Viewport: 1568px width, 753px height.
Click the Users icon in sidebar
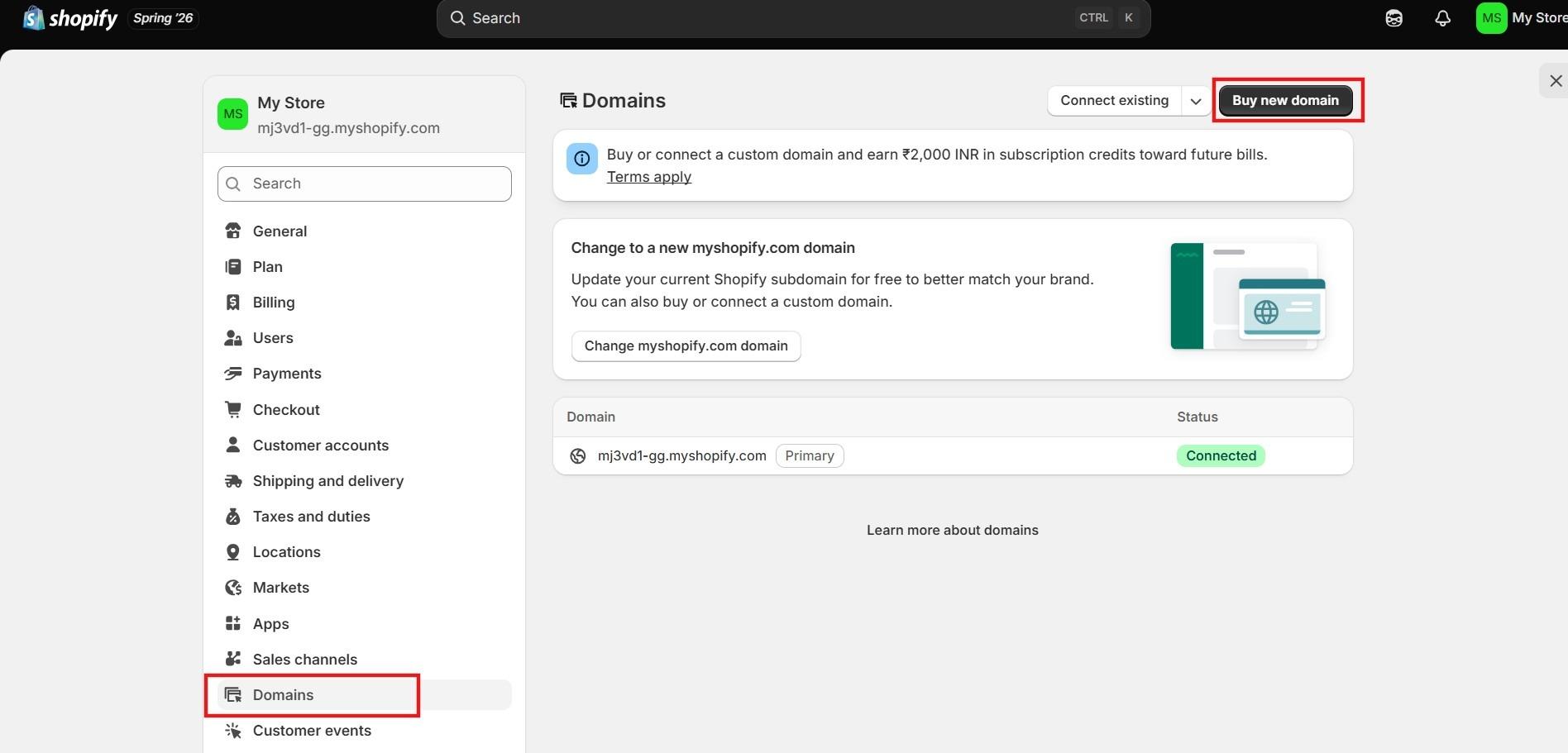[x=233, y=337]
